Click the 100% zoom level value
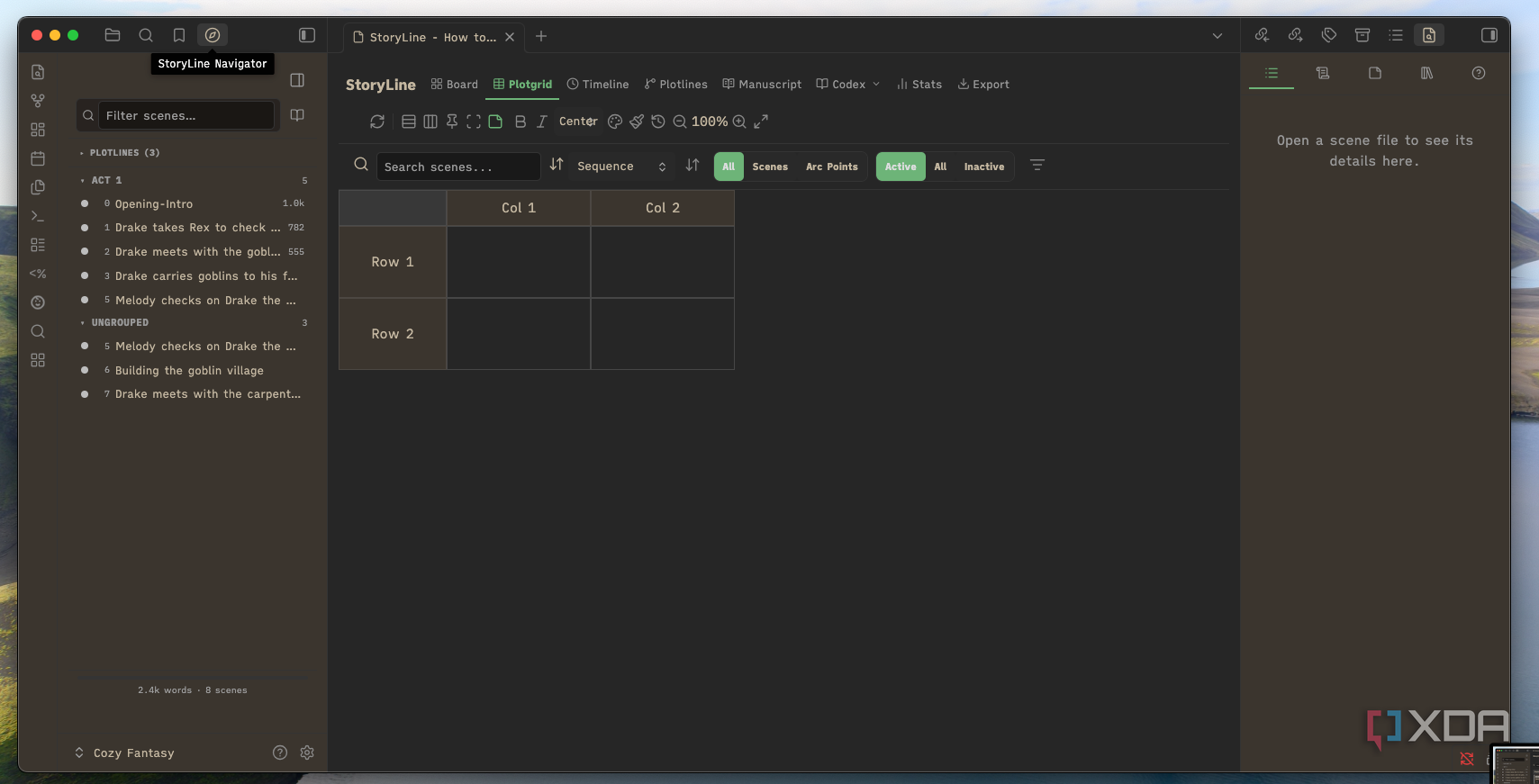Screen dimensions: 1539x784 (710, 122)
